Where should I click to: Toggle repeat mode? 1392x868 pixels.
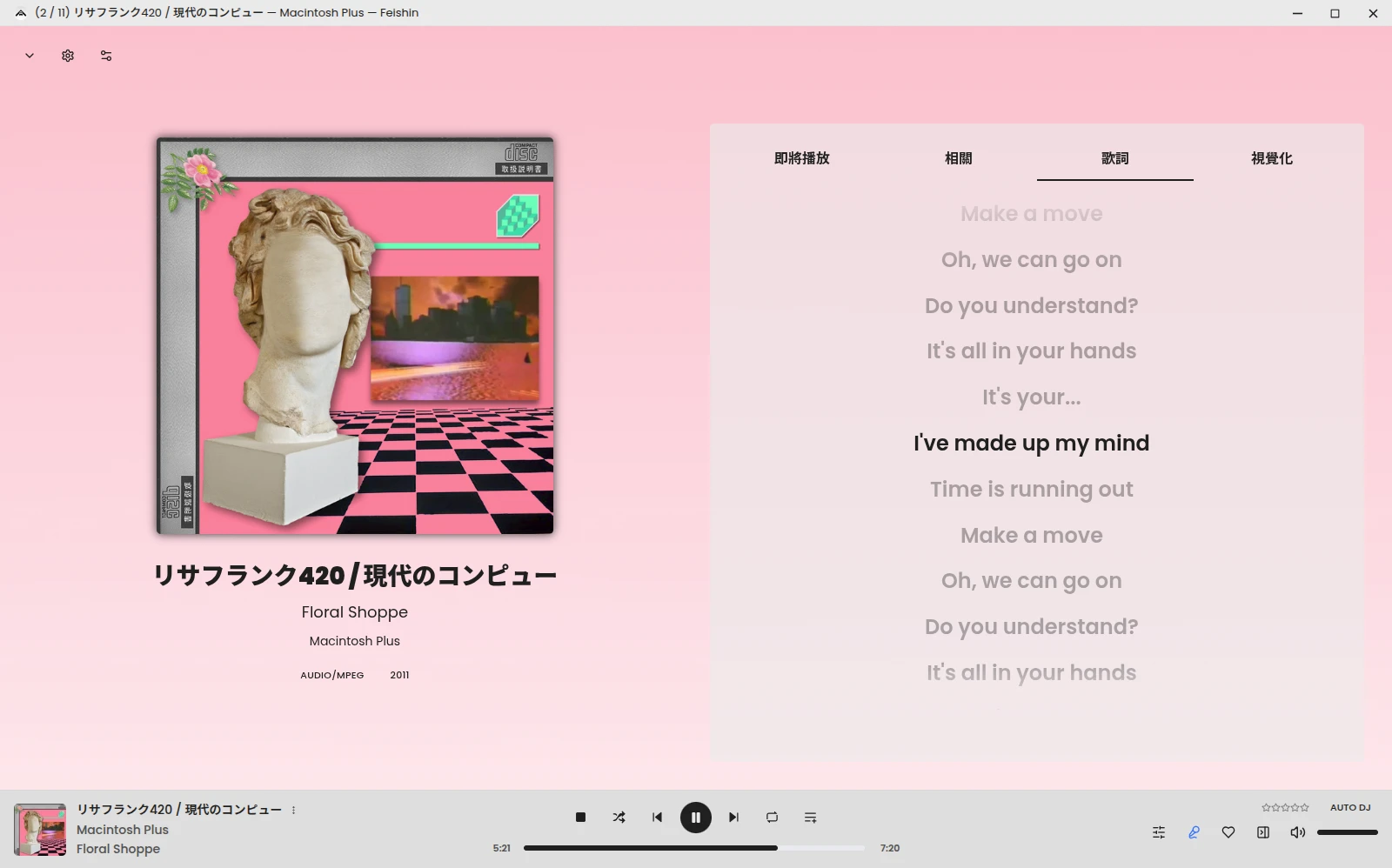[x=772, y=818]
